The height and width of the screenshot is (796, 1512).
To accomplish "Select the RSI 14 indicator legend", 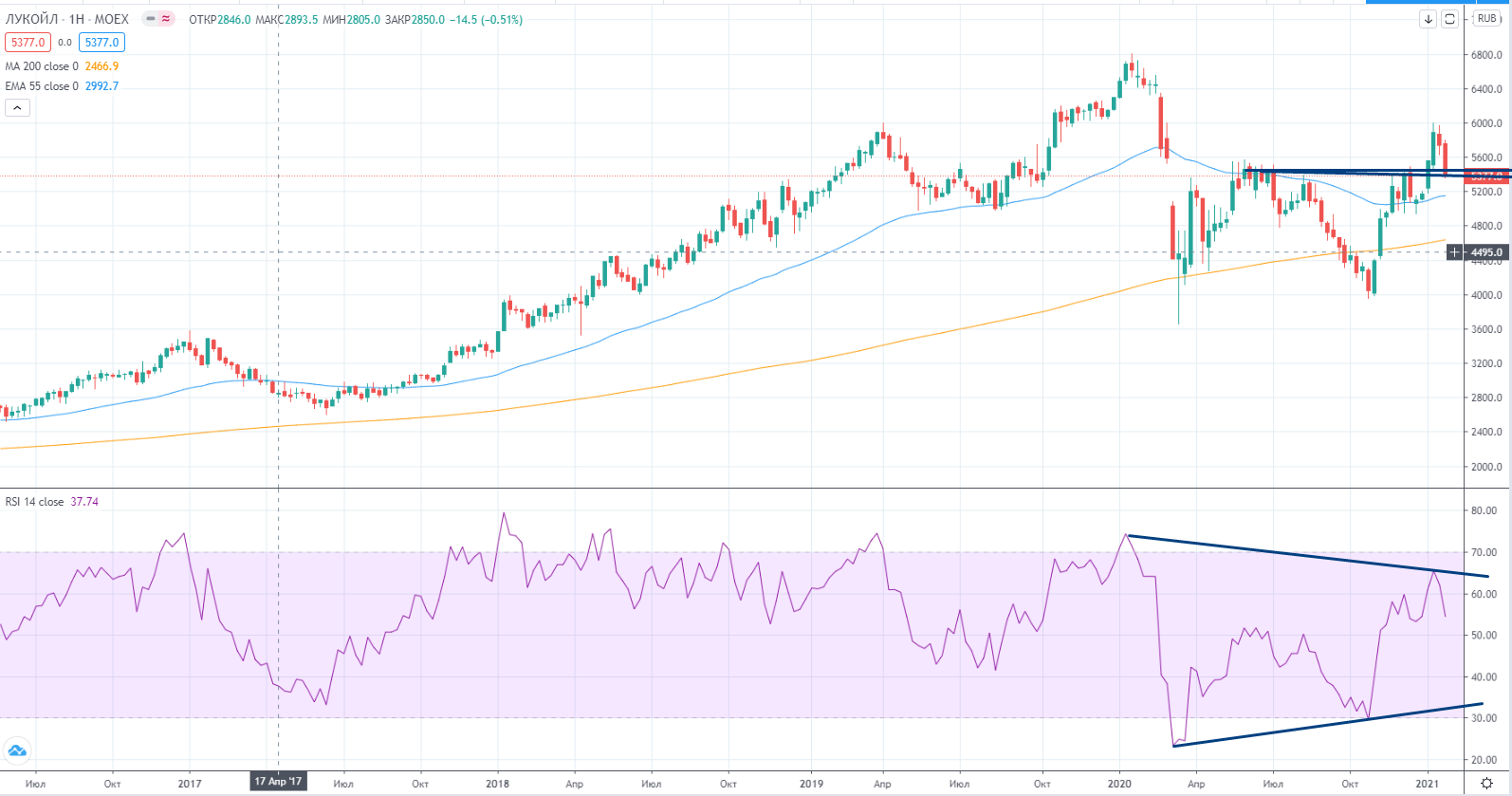I will (35, 502).
